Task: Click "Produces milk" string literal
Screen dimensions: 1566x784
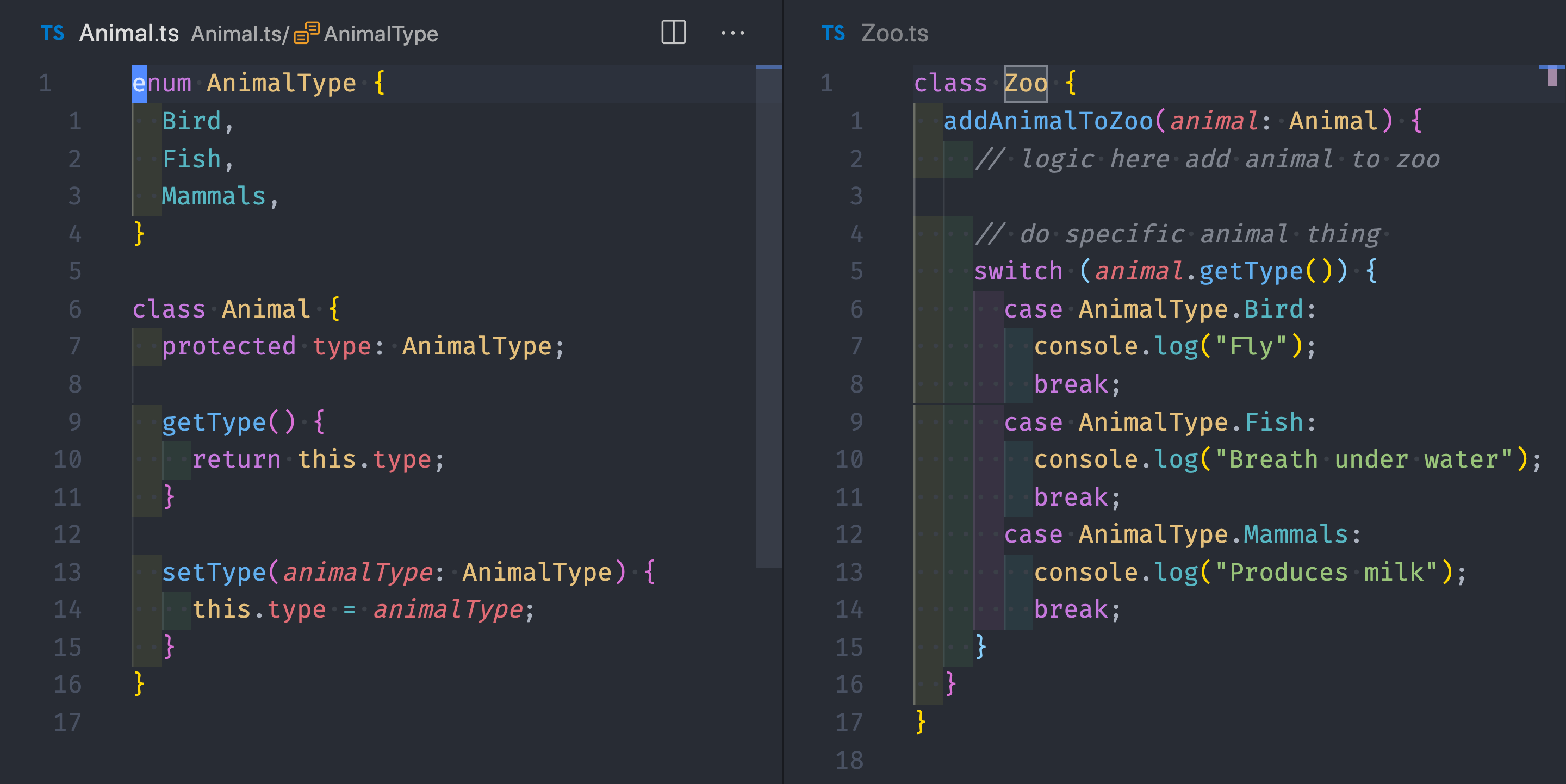Action: click(1327, 573)
